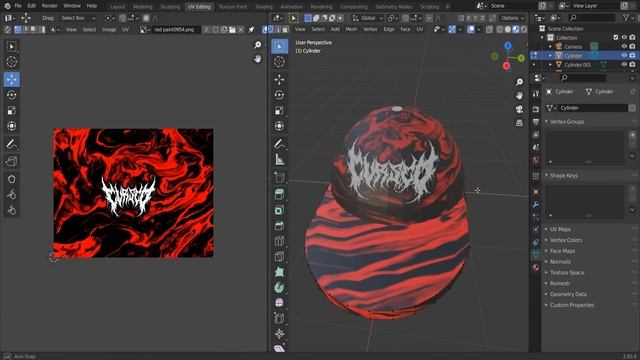Disable render camera icon for Cylinder
This screenshot has height=360, width=640.
click(632, 56)
